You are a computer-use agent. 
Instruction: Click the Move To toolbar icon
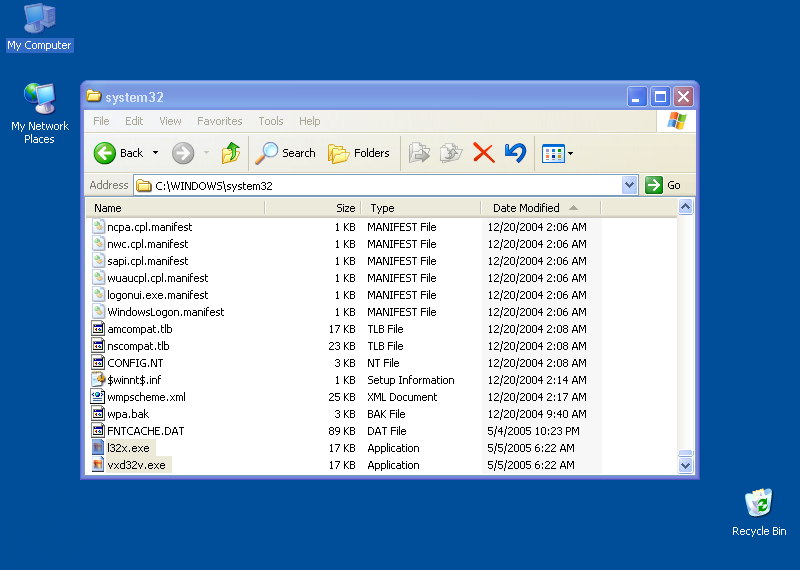(419, 153)
